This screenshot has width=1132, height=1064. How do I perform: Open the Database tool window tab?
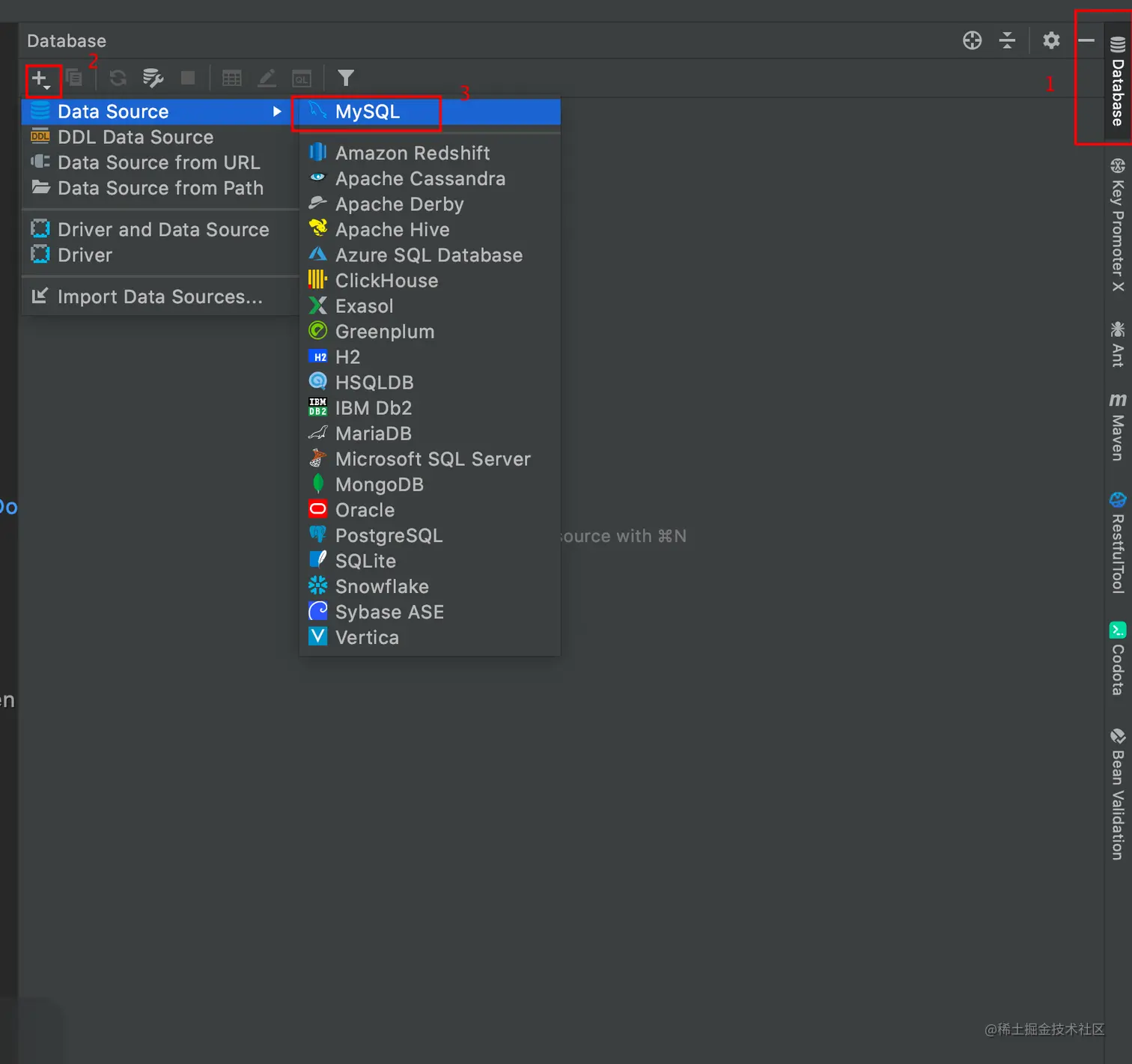point(1118,81)
